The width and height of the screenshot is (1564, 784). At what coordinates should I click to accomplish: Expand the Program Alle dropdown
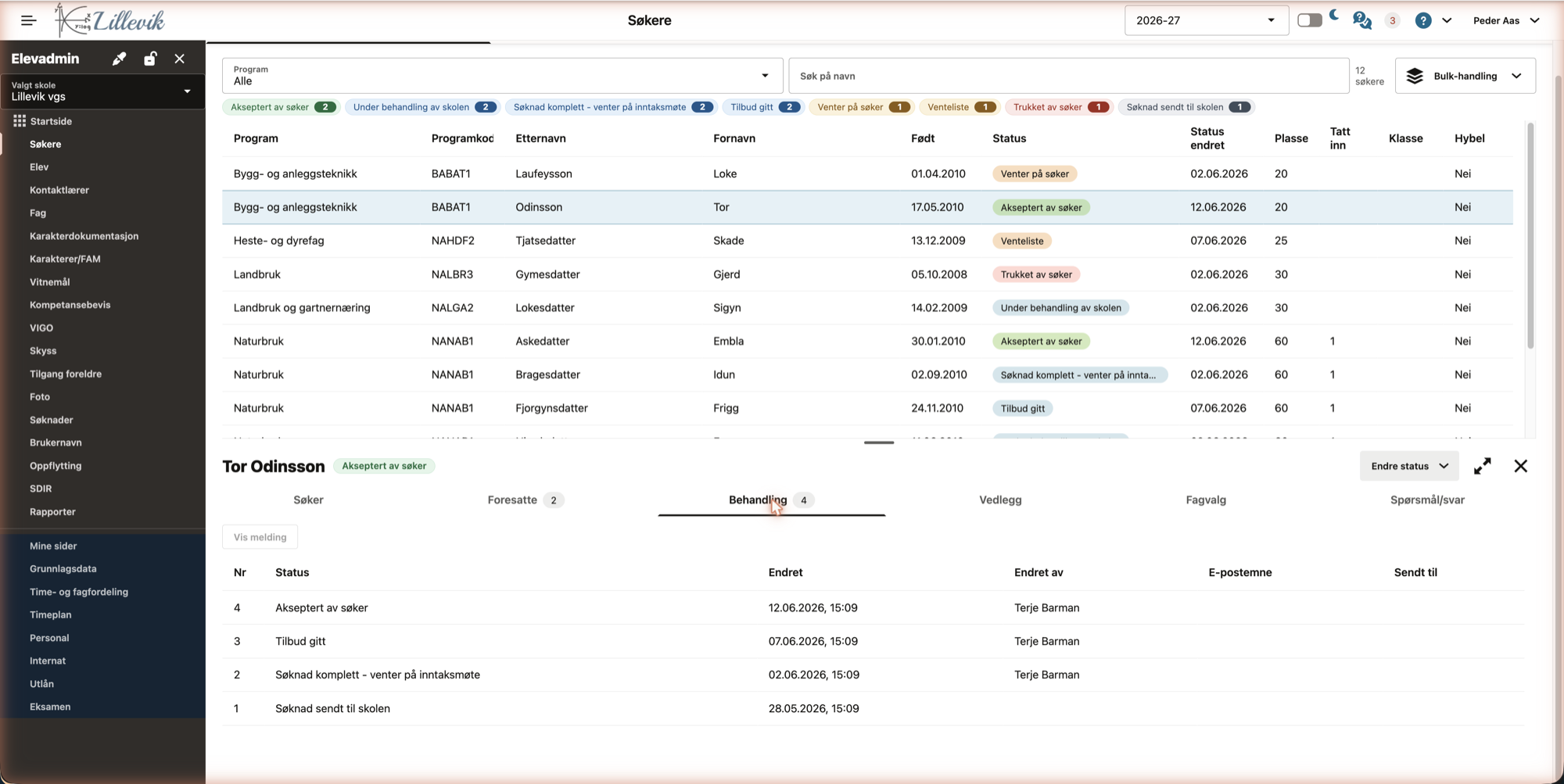click(x=502, y=76)
